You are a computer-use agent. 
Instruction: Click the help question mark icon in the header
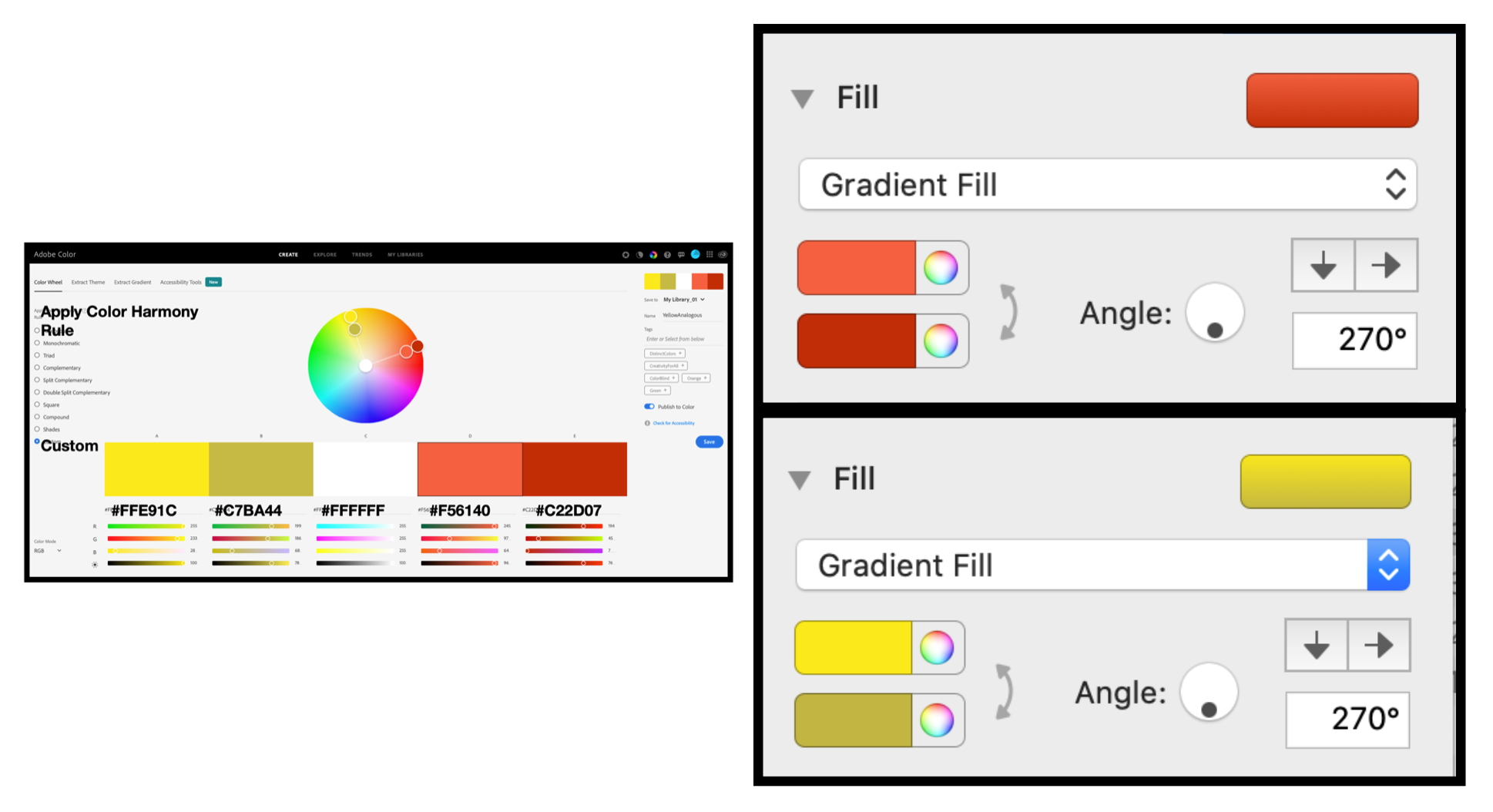[667, 255]
